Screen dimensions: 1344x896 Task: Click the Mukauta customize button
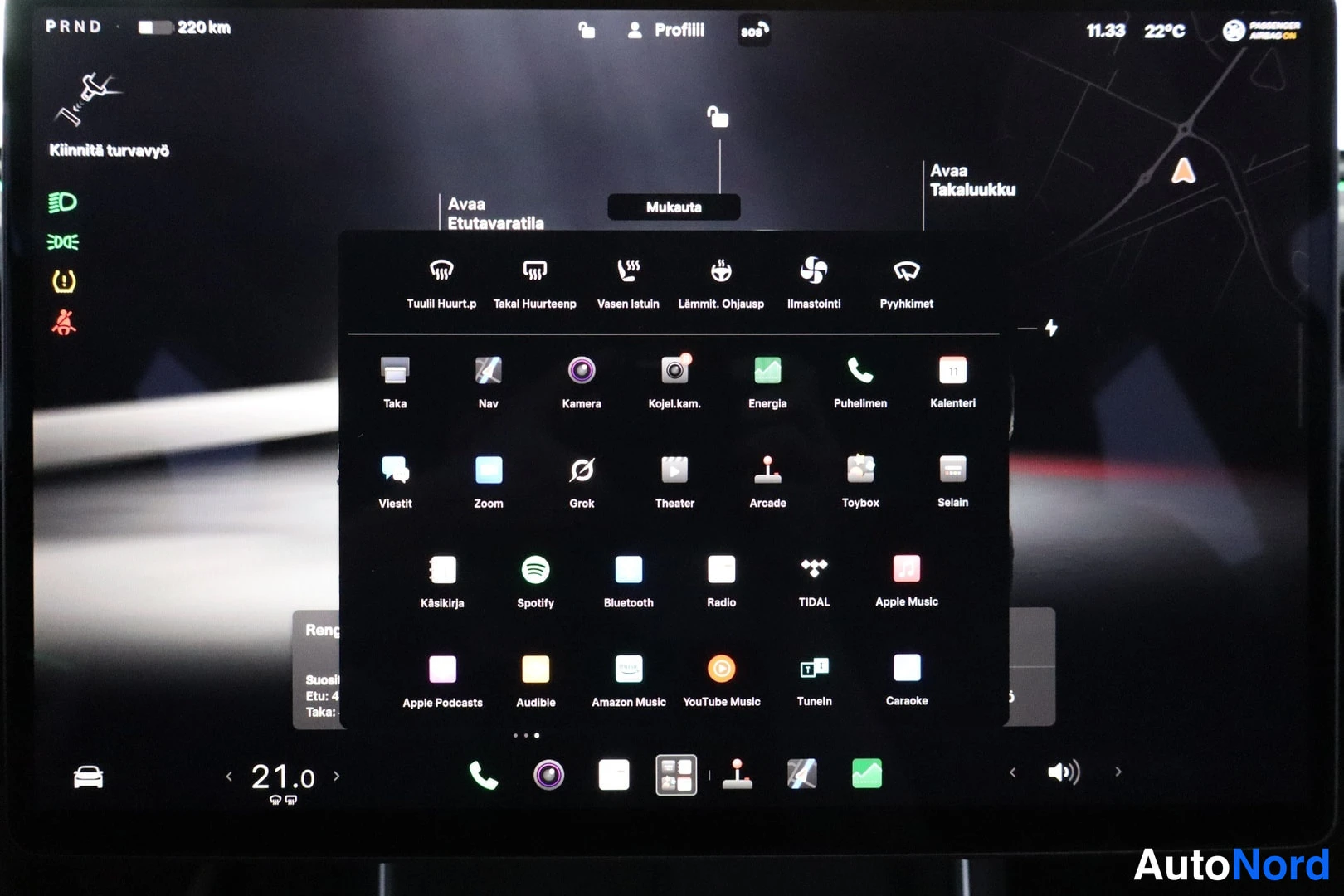click(x=674, y=207)
